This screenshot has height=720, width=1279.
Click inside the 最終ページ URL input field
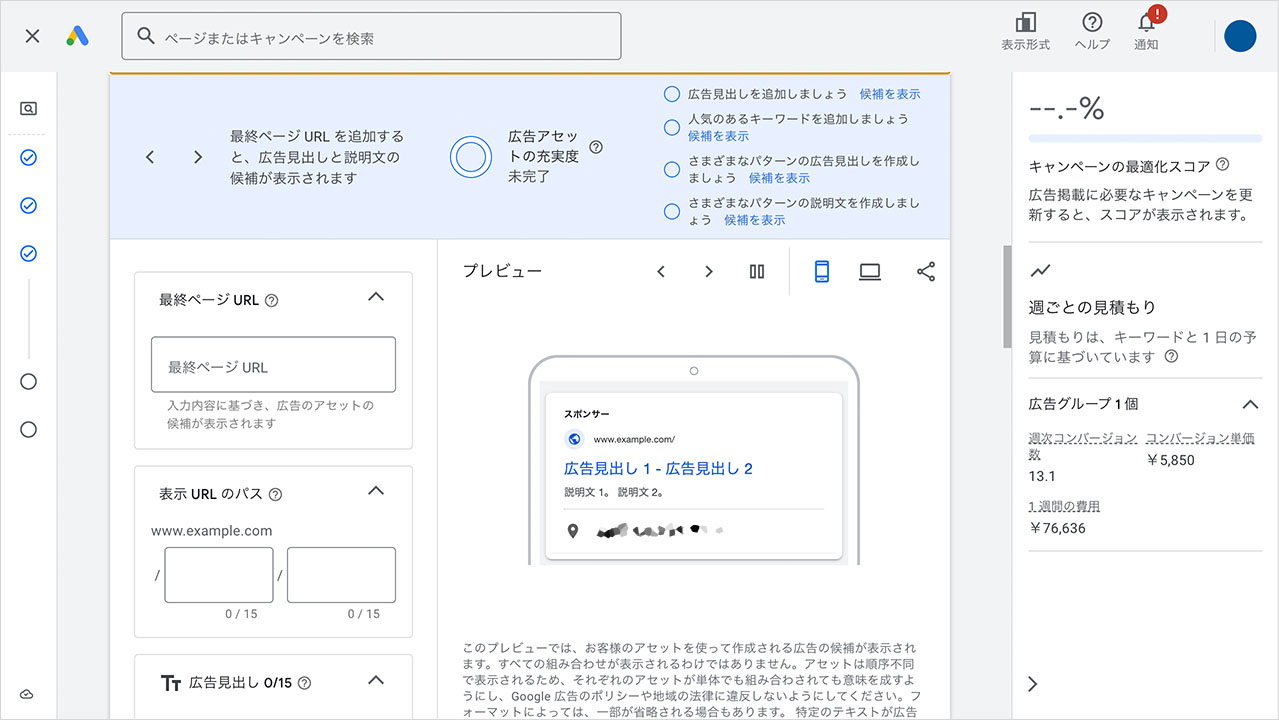(x=272, y=365)
